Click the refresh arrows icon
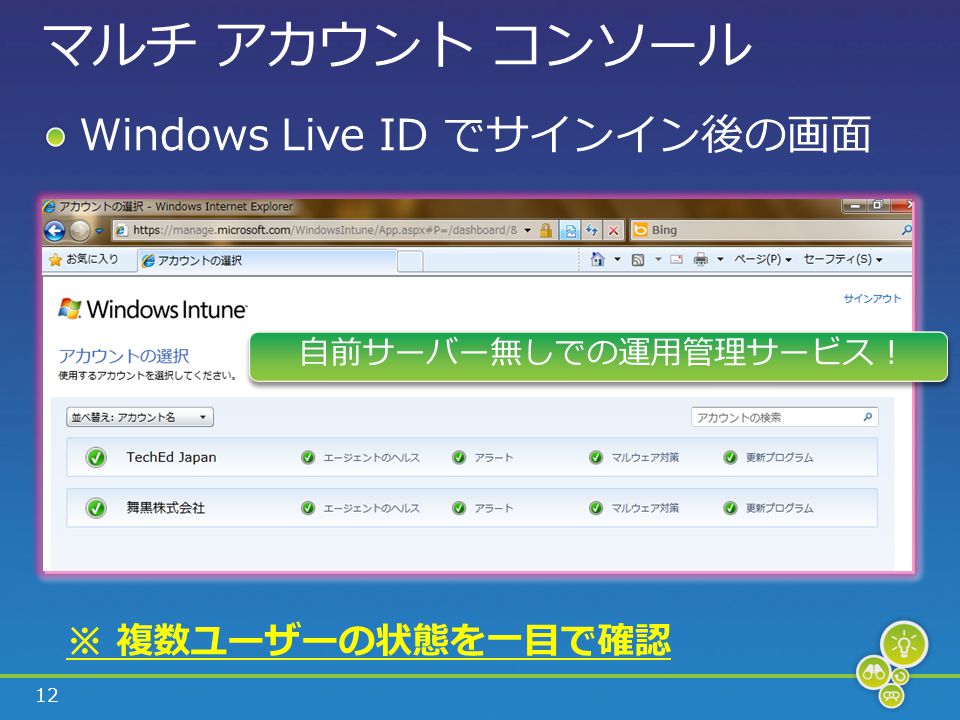960x720 pixels. point(591,230)
